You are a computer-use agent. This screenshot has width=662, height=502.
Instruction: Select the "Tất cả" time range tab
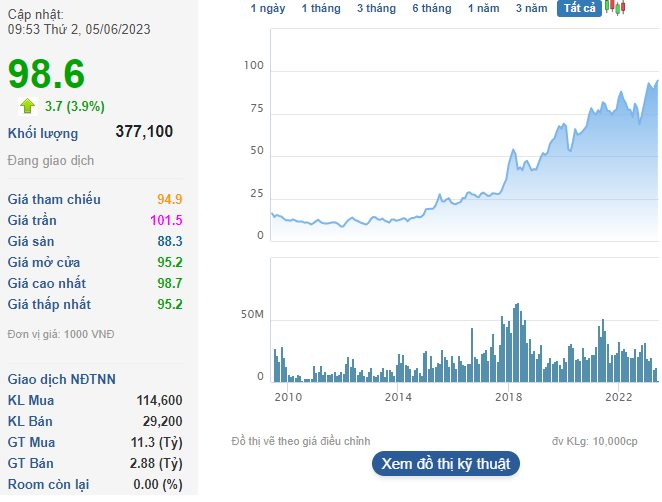[x=579, y=8]
